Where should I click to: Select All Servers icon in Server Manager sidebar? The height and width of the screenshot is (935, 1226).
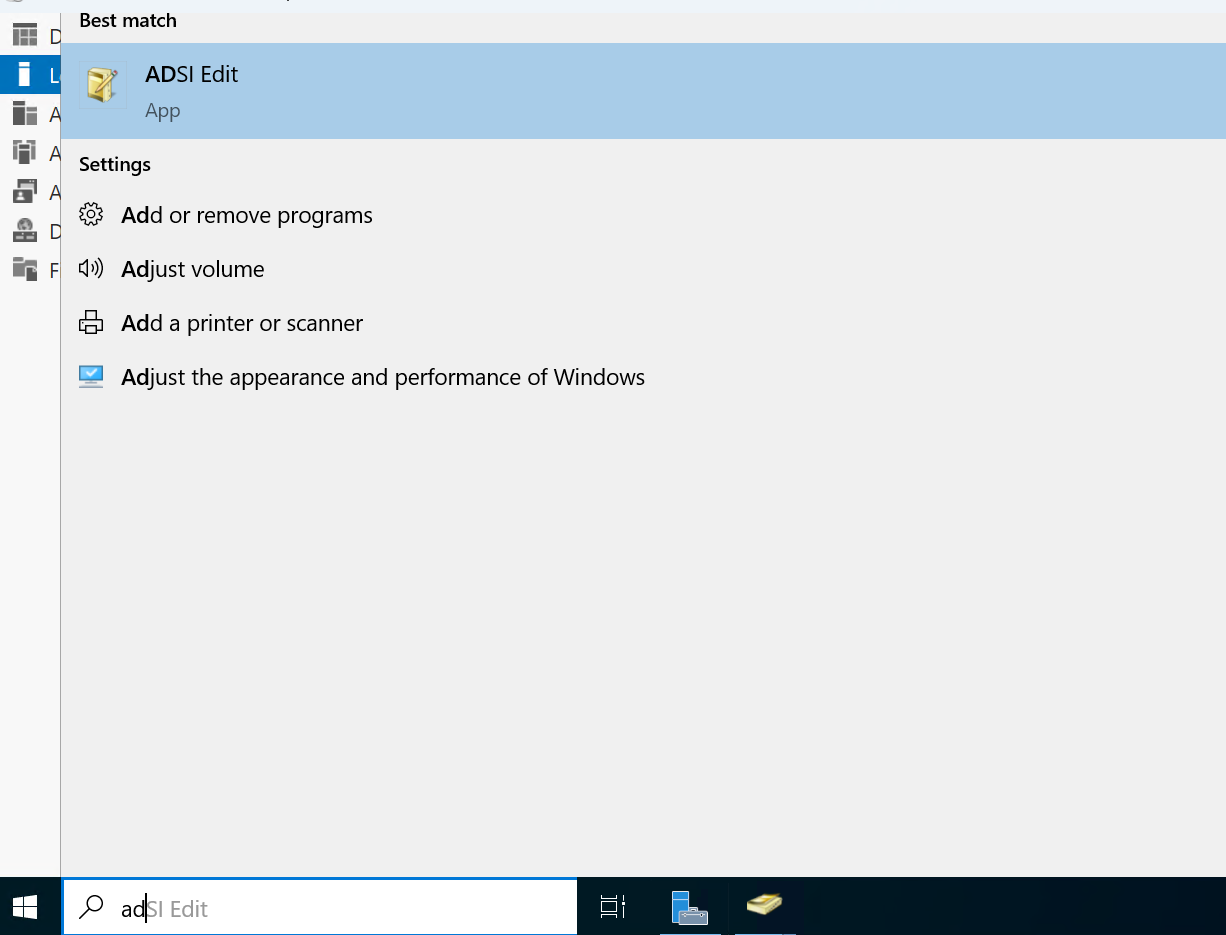25,114
